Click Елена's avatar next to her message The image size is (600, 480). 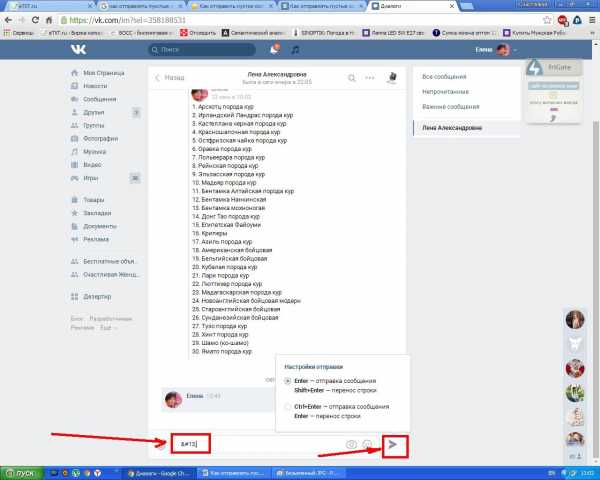pyautogui.click(x=173, y=399)
